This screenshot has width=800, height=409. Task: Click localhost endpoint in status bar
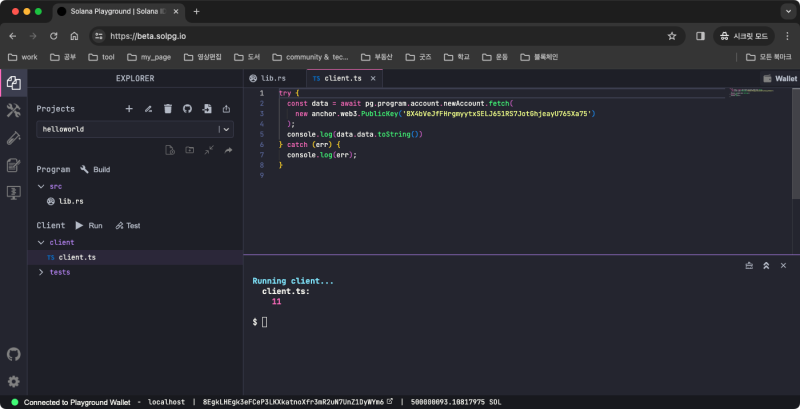pos(166,402)
